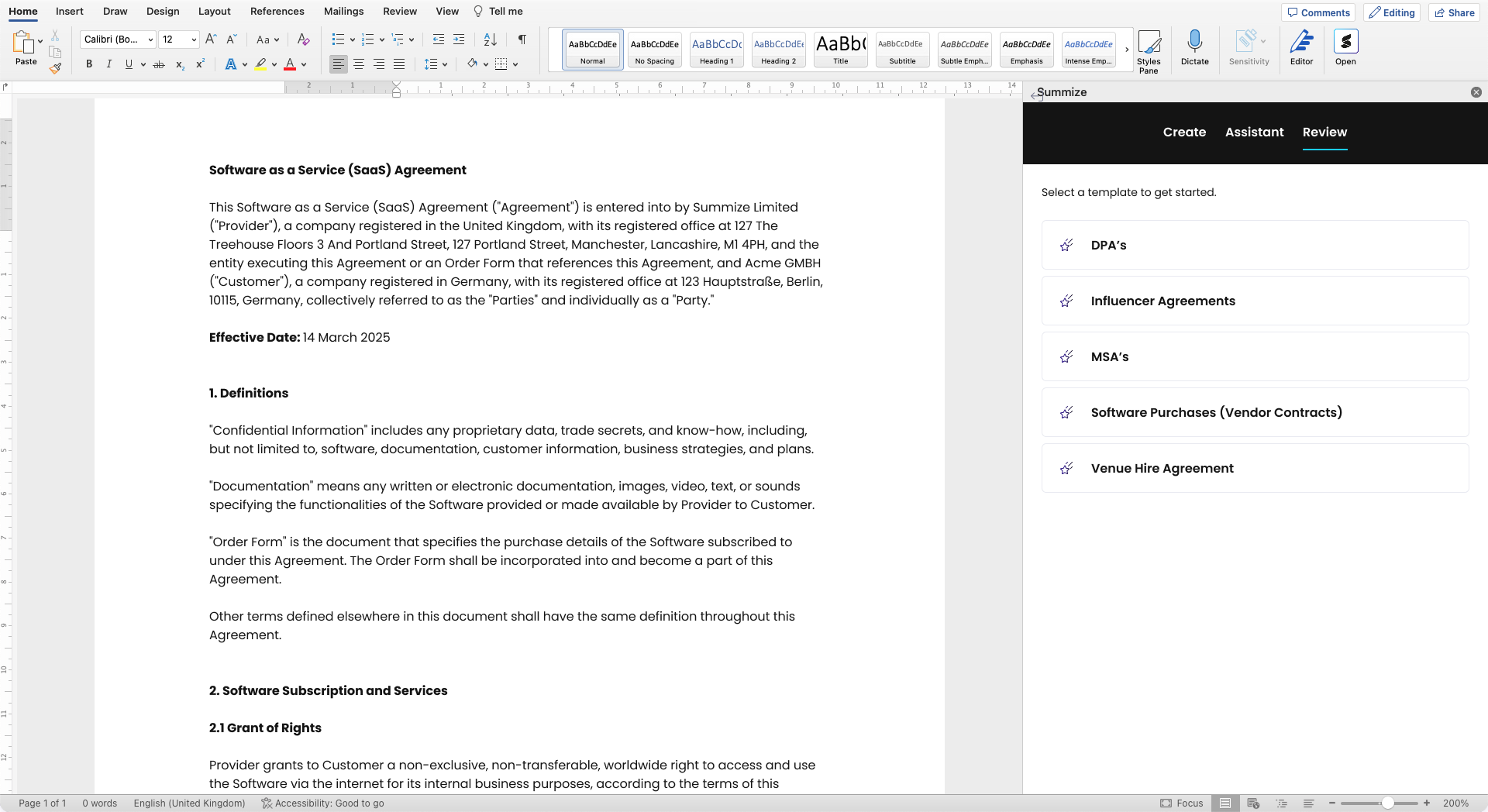
Task: Click the Sort A-Z icon
Action: [x=490, y=40]
